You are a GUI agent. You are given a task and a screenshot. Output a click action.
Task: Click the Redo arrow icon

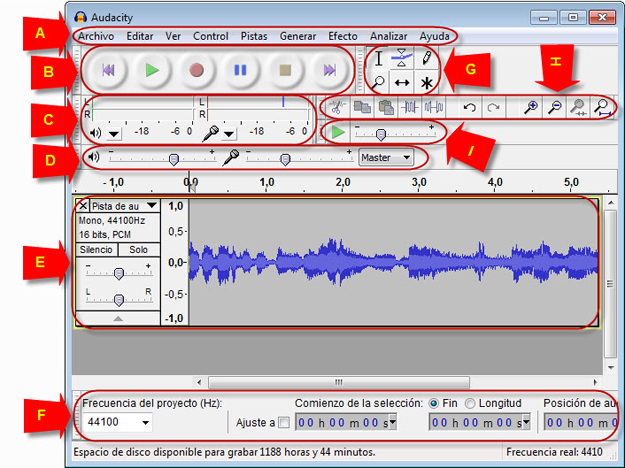click(493, 107)
